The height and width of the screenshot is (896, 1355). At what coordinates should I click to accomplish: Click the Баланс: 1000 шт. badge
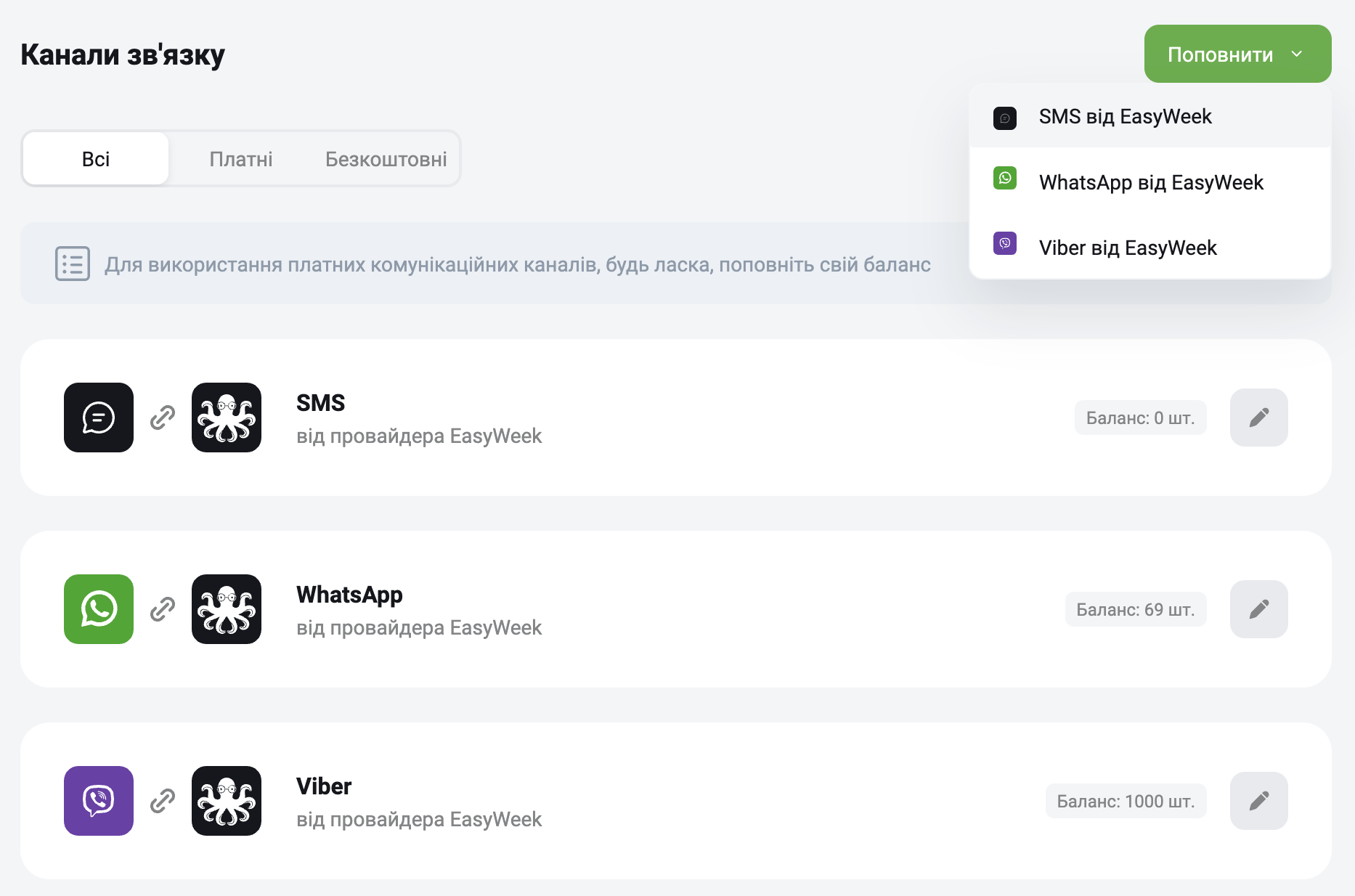(1126, 801)
